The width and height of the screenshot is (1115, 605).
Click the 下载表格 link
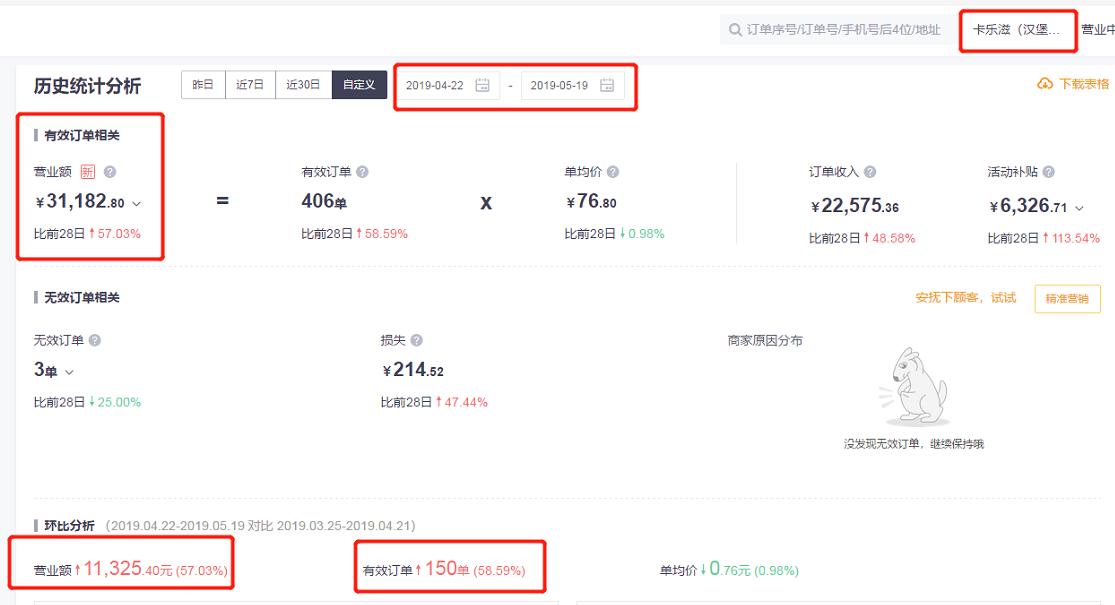pyautogui.click(x=1084, y=84)
